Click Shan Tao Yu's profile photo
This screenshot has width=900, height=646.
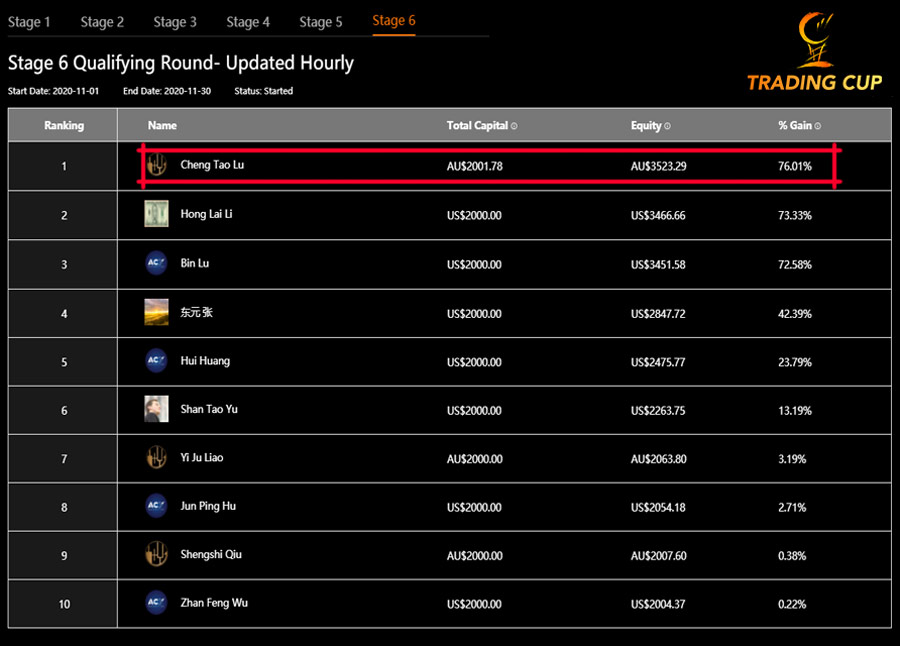(x=156, y=409)
